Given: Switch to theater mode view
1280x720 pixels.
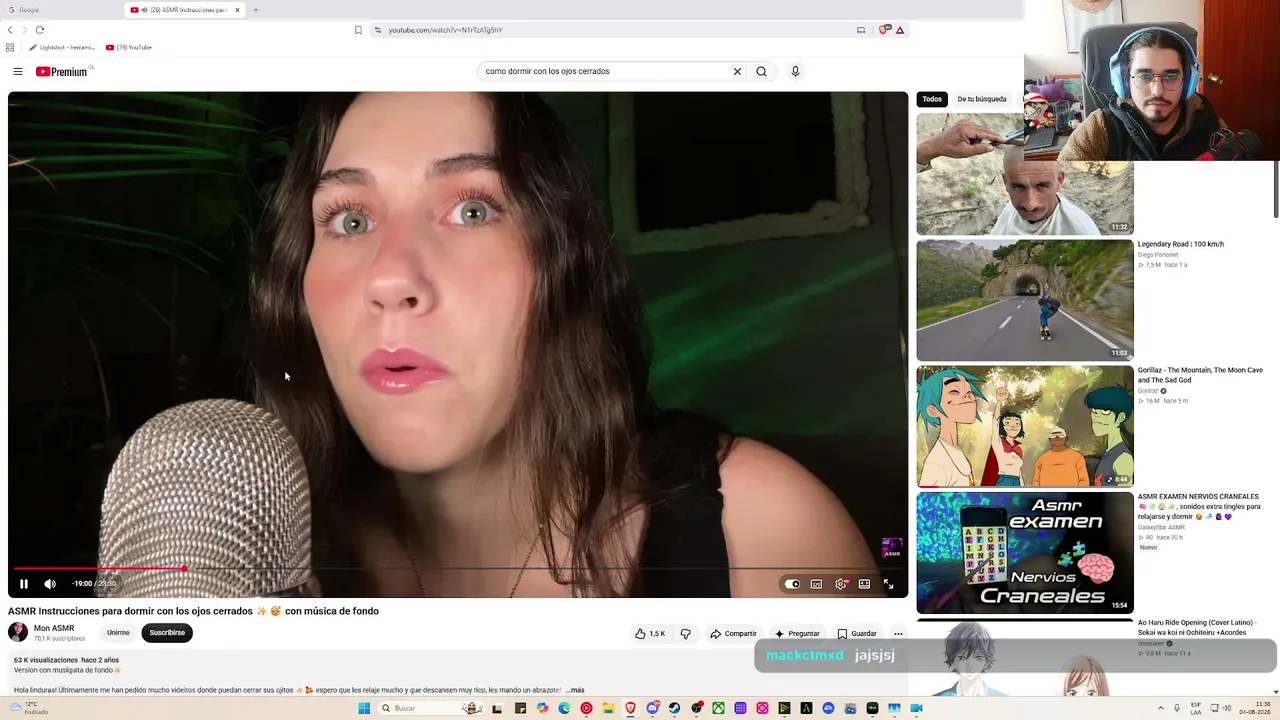Looking at the screenshot, I should coord(864,584).
